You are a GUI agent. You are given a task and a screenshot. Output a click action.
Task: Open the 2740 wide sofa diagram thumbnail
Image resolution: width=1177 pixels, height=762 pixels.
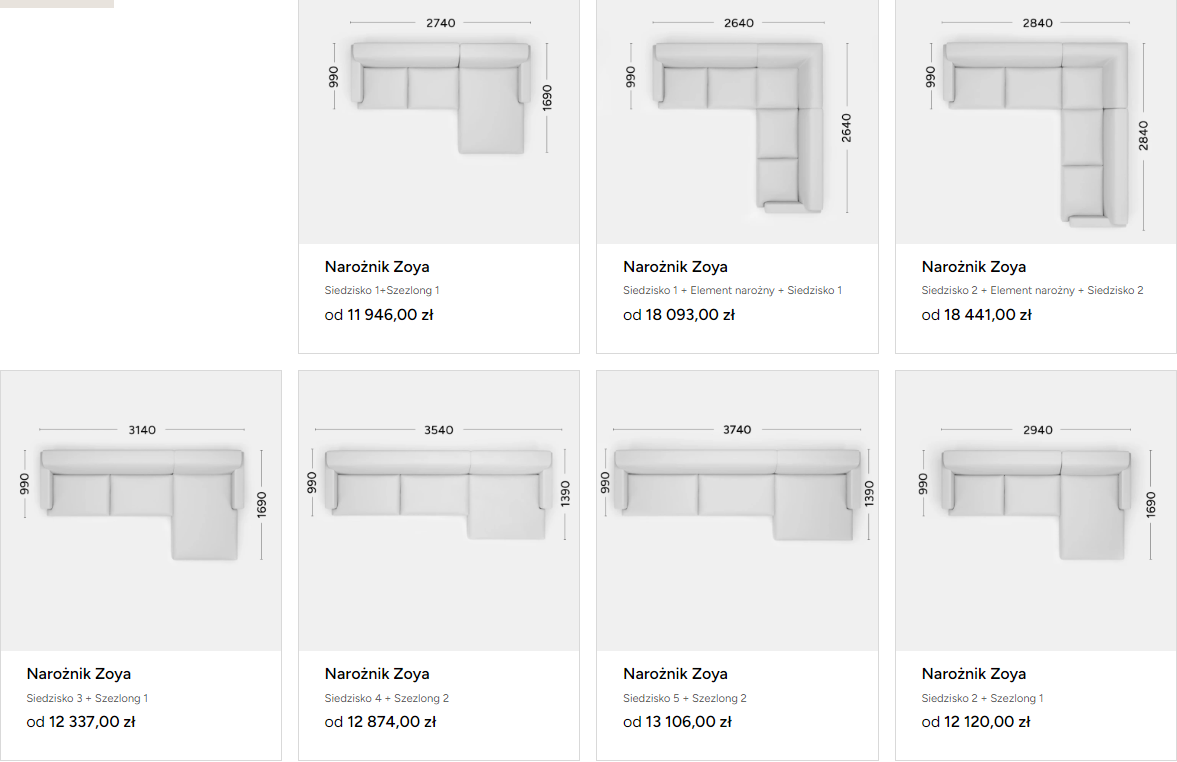(x=439, y=122)
